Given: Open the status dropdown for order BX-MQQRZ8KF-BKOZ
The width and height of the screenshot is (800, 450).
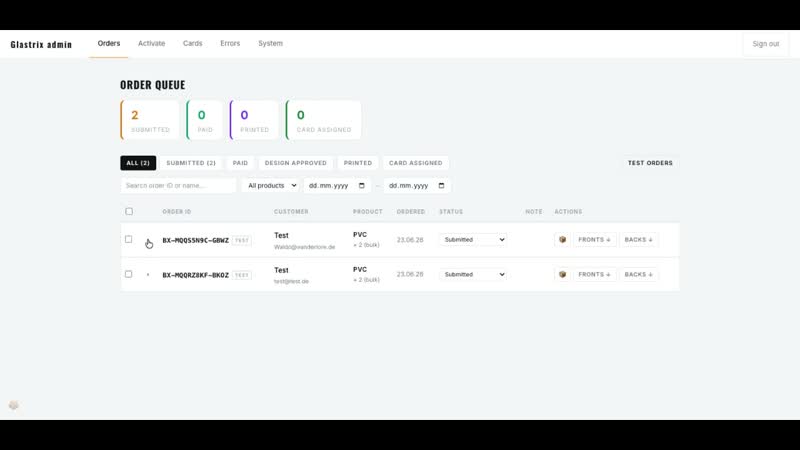Looking at the screenshot, I should click(x=473, y=274).
